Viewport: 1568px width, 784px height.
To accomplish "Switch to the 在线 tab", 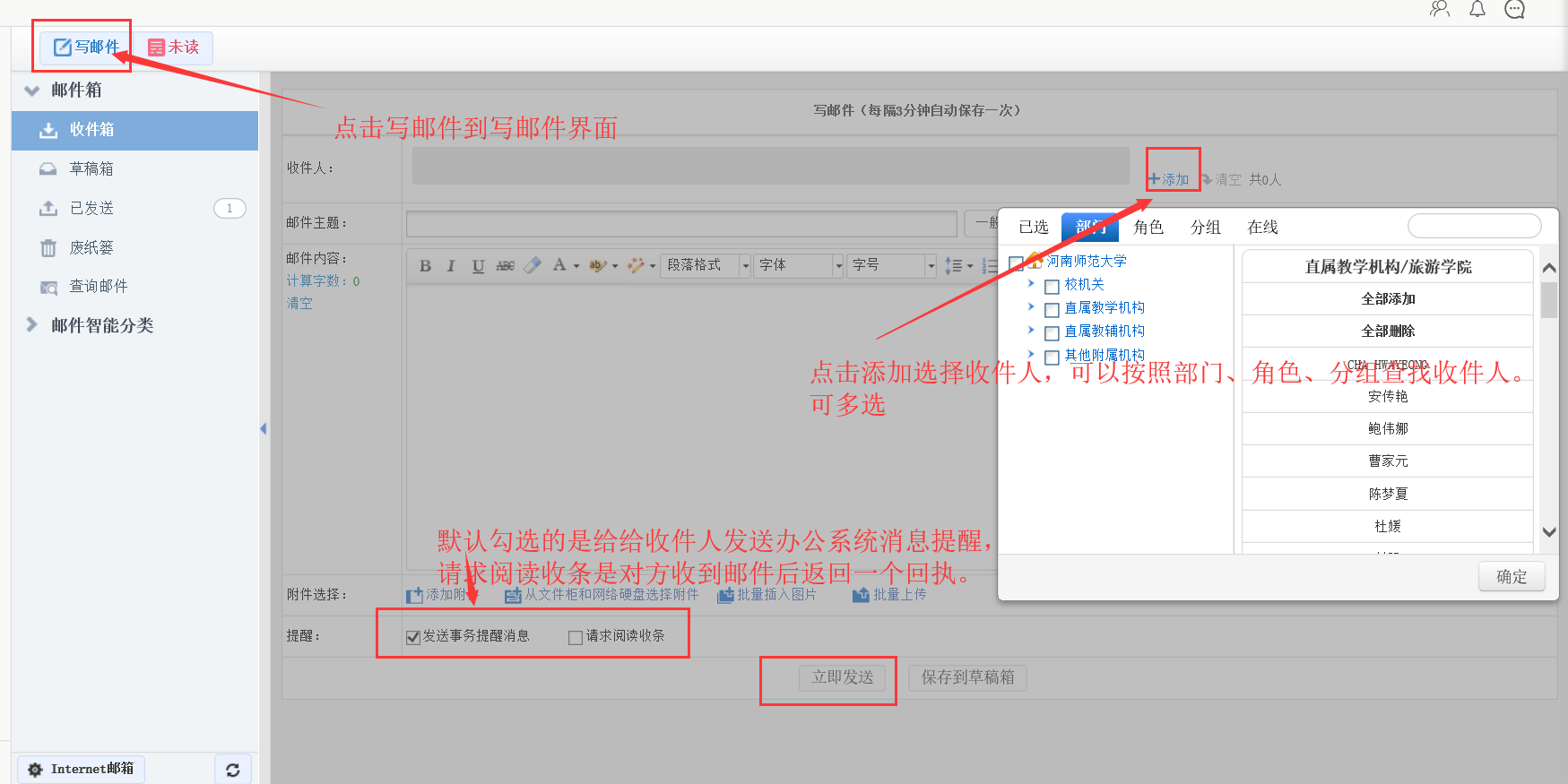I will click(x=1262, y=228).
